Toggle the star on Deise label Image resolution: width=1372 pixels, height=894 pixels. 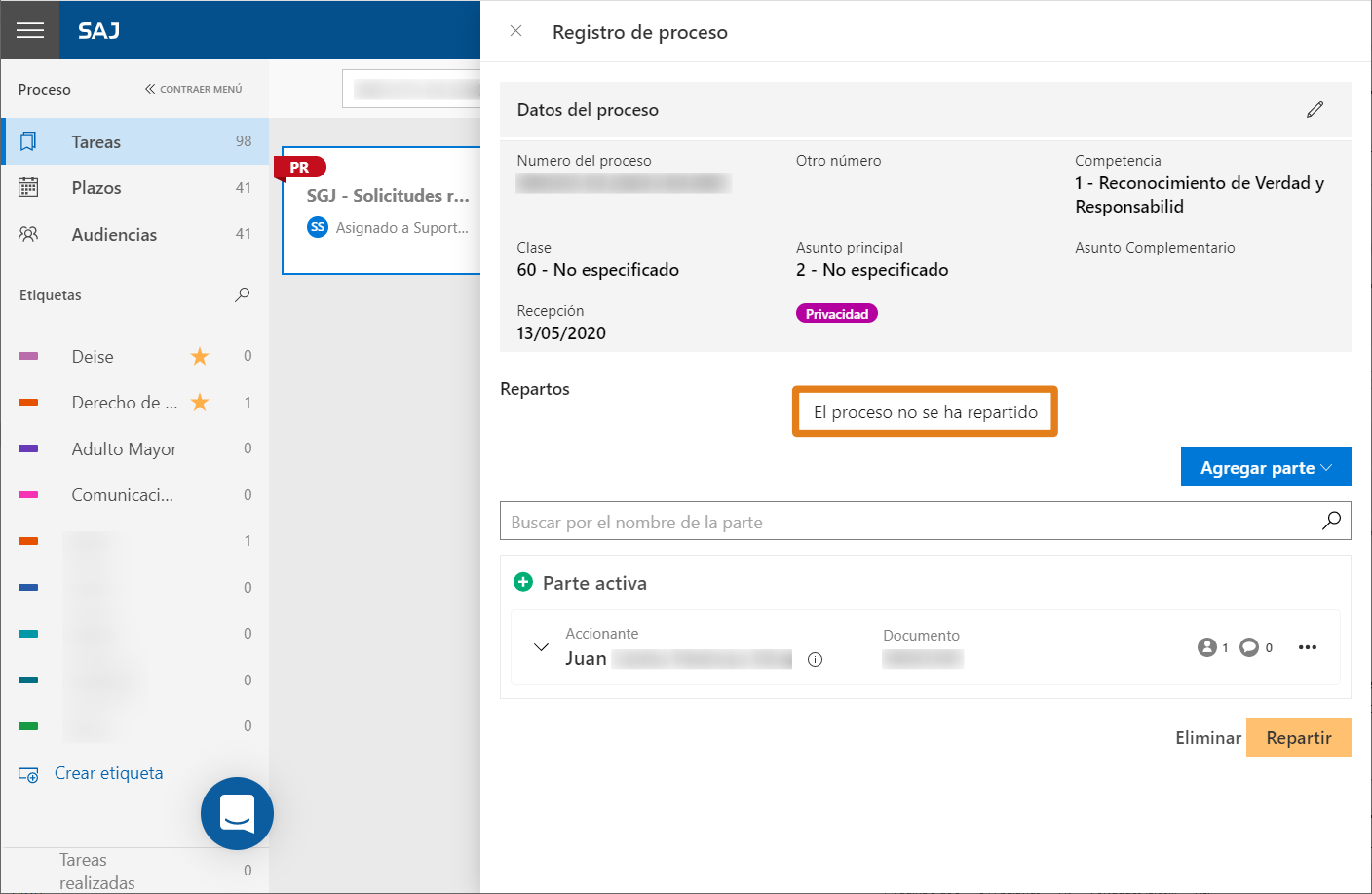(200, 356)
